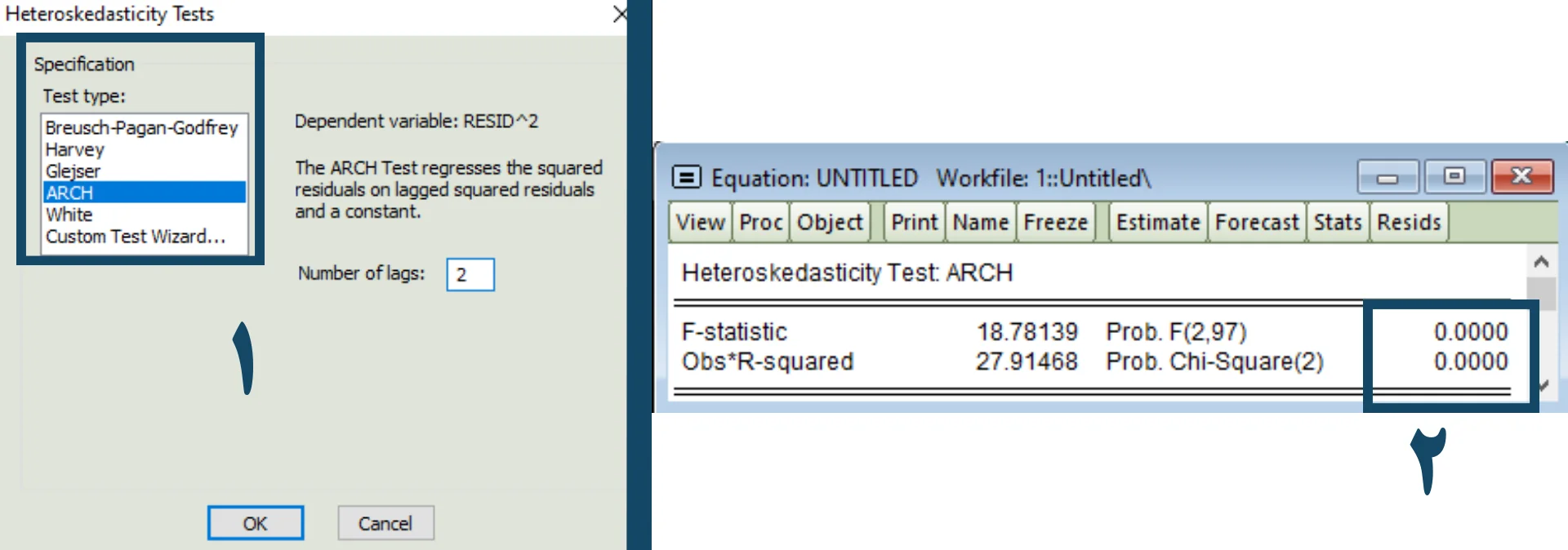This screenshot has height=550, width=1568.
Task: Open the Proc menu
Action: (760, 223)
